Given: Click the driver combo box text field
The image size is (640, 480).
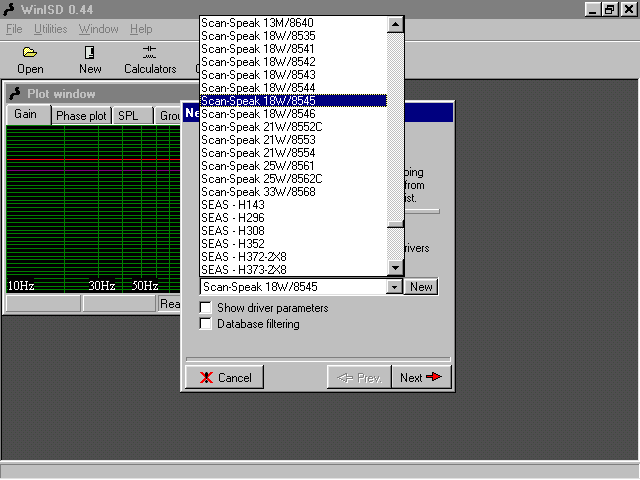Looking at the screenshot, I should [x=293, y=287].
